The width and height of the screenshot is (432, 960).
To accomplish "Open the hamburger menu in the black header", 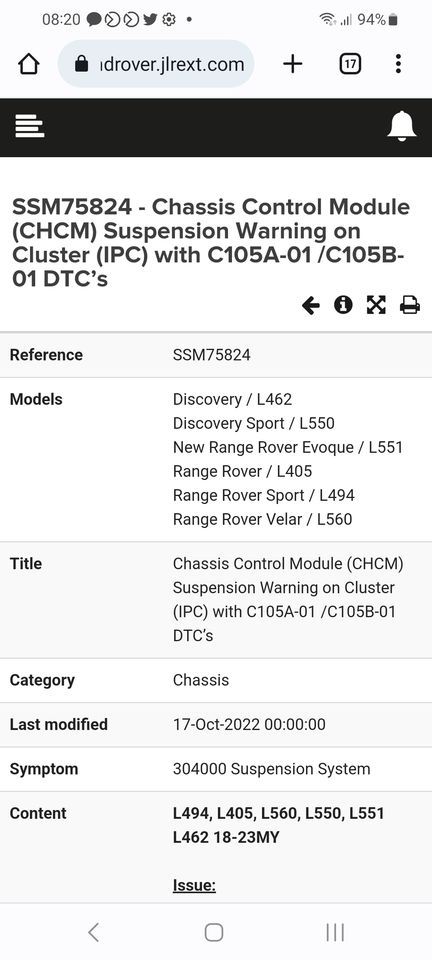I will pyautogui.click(x=29, y=126).
